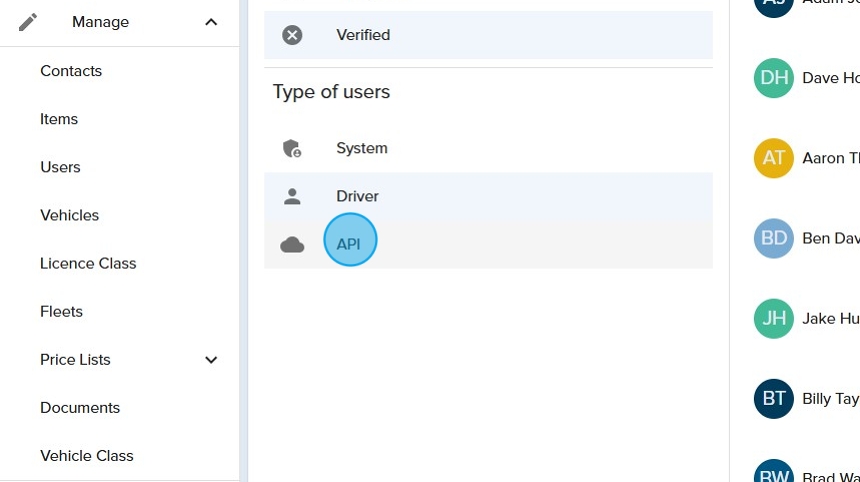Toggle the Driver user type filter
The height and width of the screenshot is (482, 860).
pyautogui.click(x=357, y=196)
